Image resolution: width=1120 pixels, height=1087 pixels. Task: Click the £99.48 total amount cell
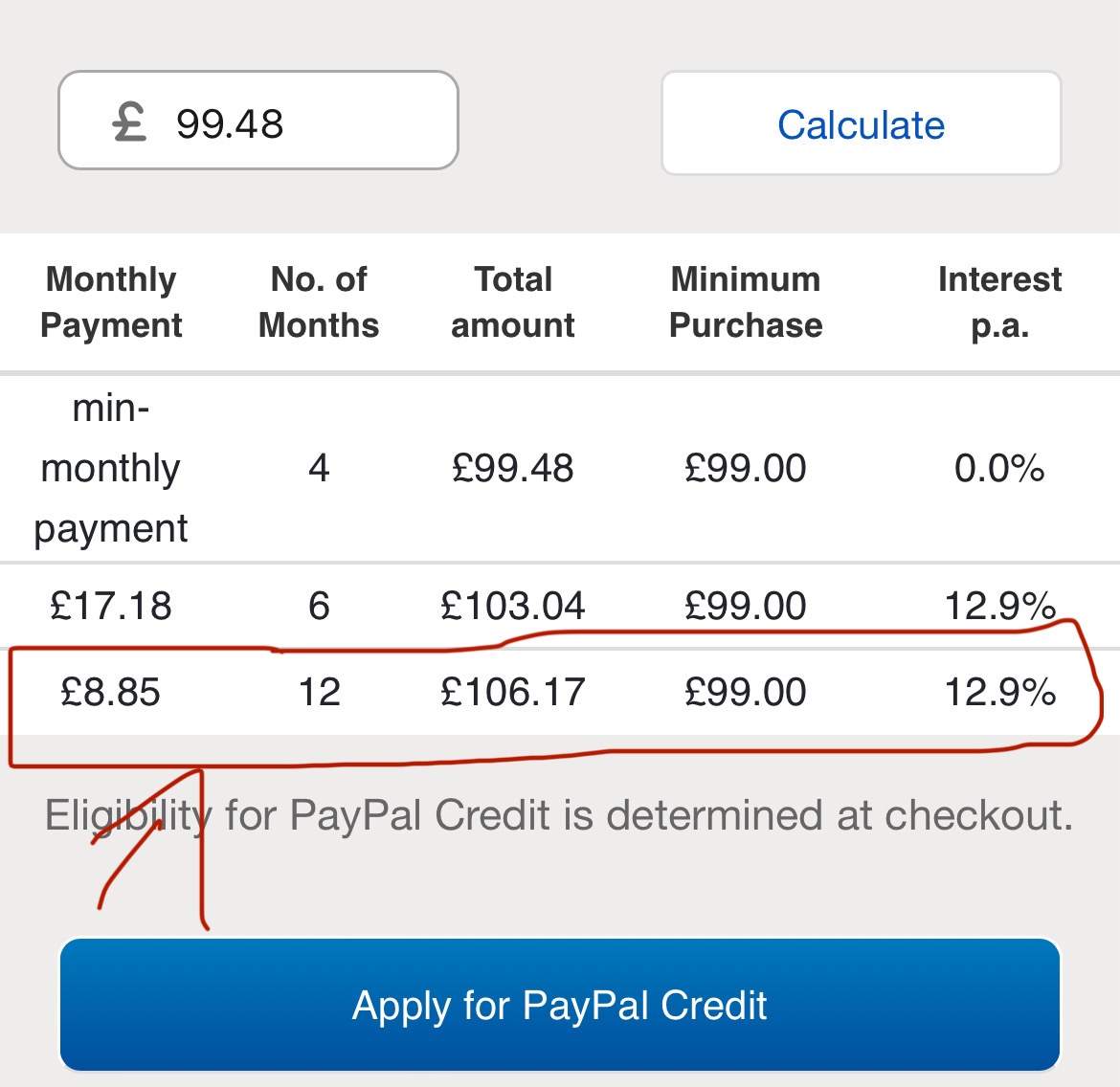pos(513,469)
